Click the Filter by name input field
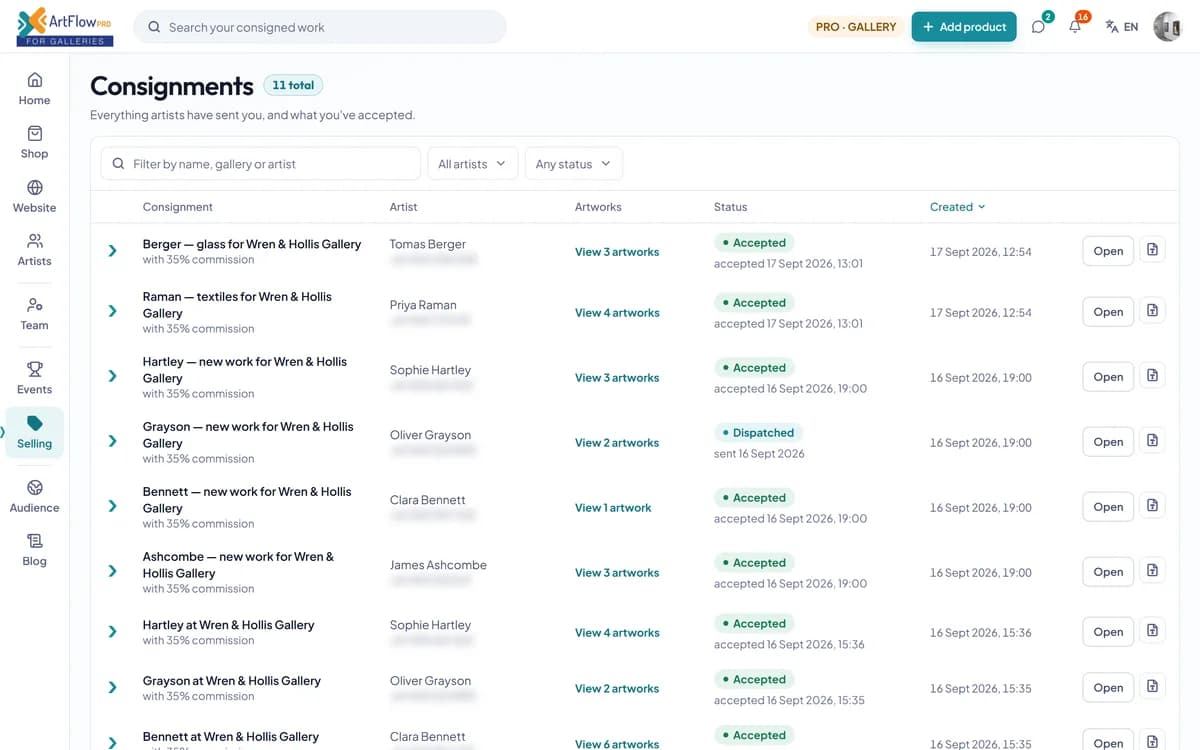1200x750 pixels. (261, 164)
